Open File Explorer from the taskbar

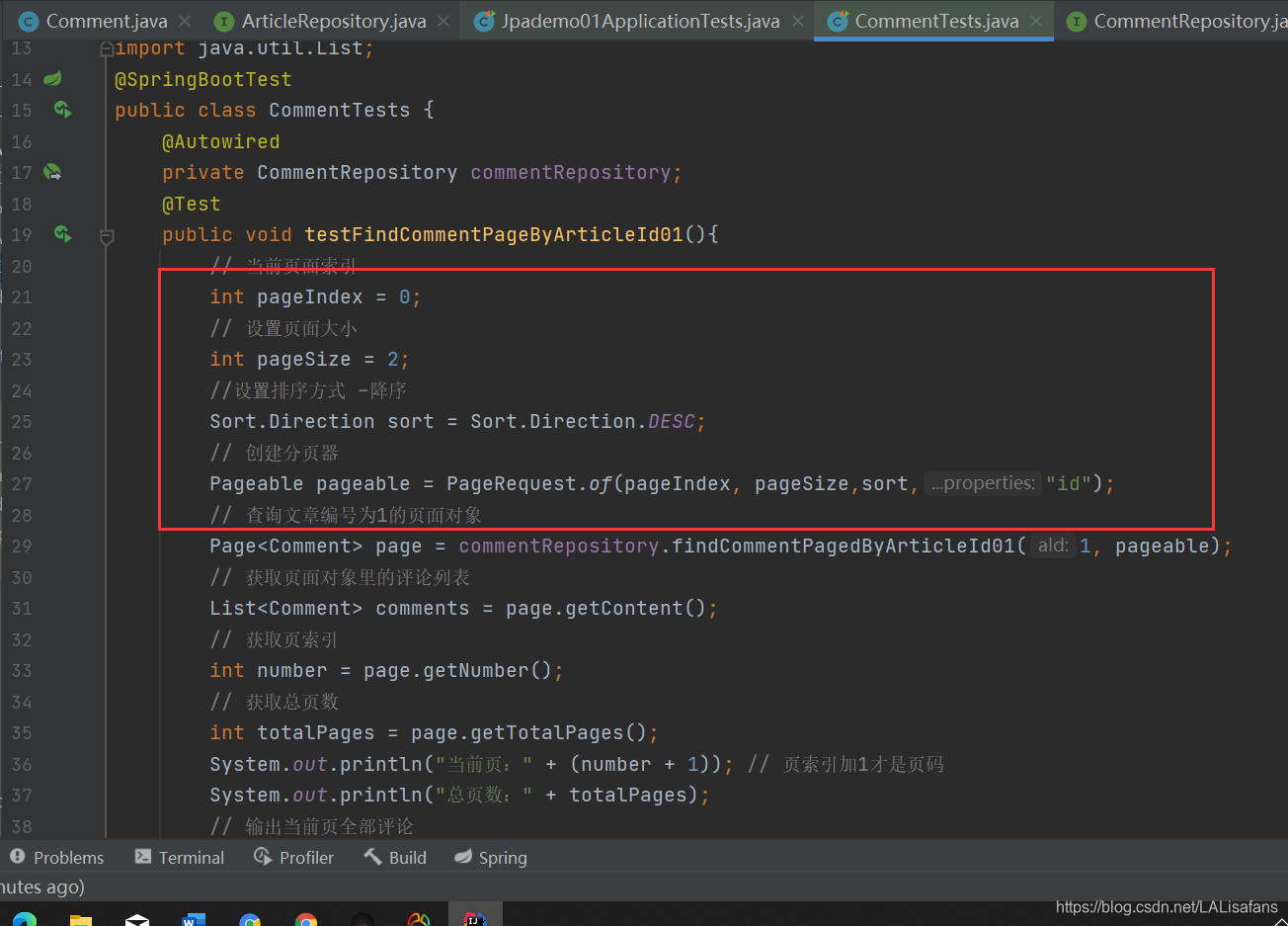[81, 919]
